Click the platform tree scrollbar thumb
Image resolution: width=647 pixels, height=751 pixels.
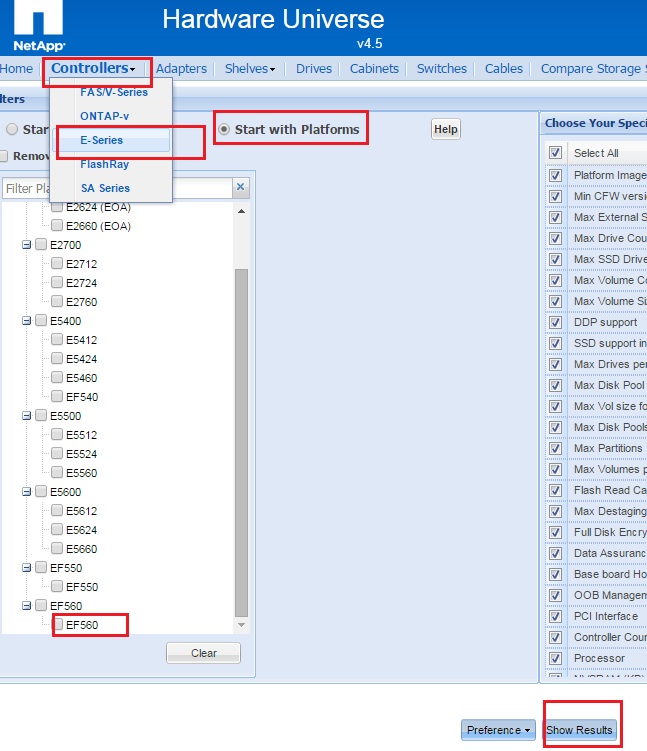pyautogui.click(x=241, y=443)
